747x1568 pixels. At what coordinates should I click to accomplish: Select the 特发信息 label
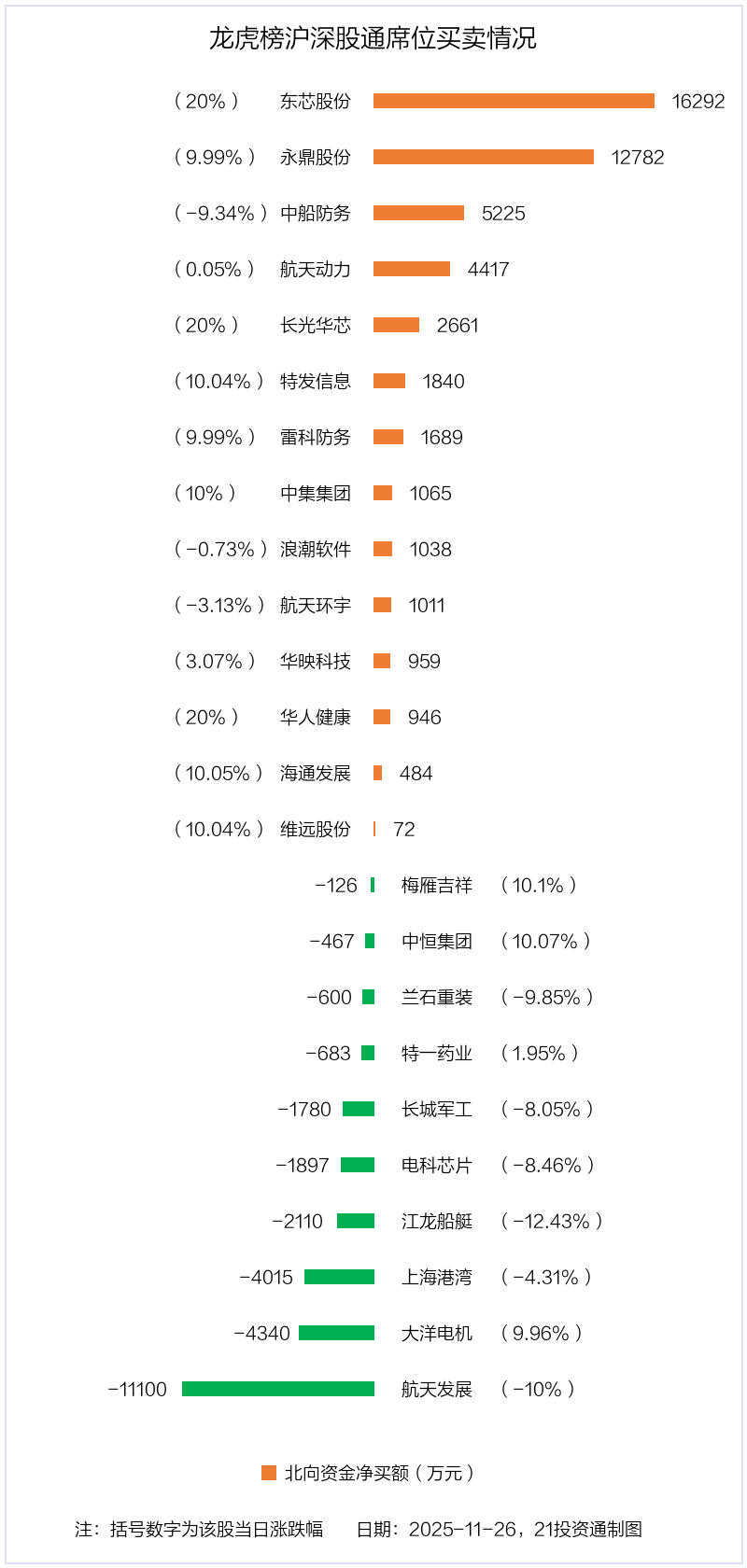coord(316,382)
